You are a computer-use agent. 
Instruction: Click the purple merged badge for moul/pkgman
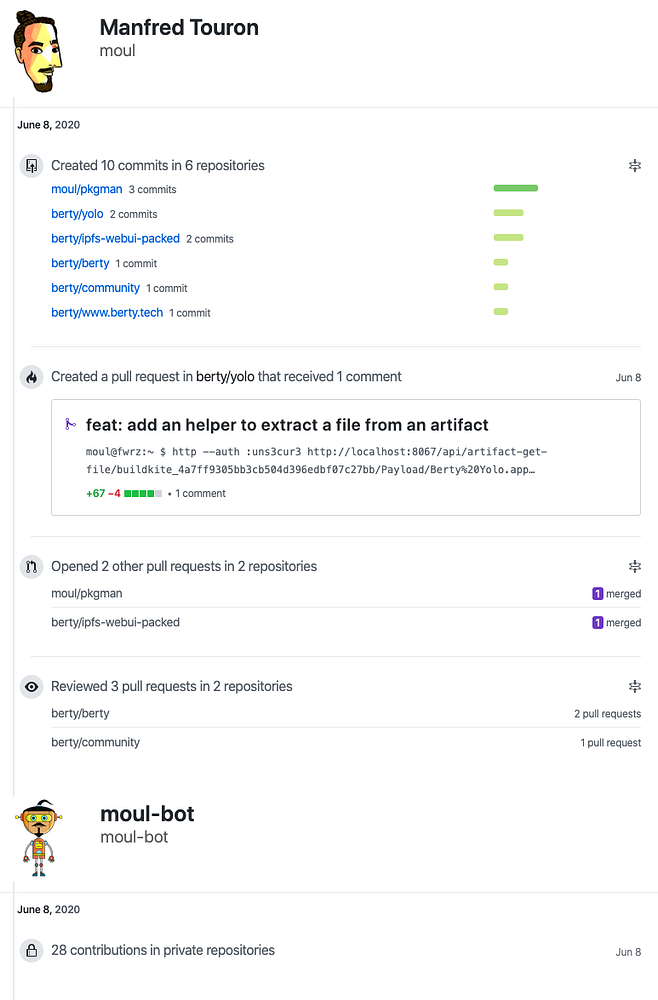[598, 594]
